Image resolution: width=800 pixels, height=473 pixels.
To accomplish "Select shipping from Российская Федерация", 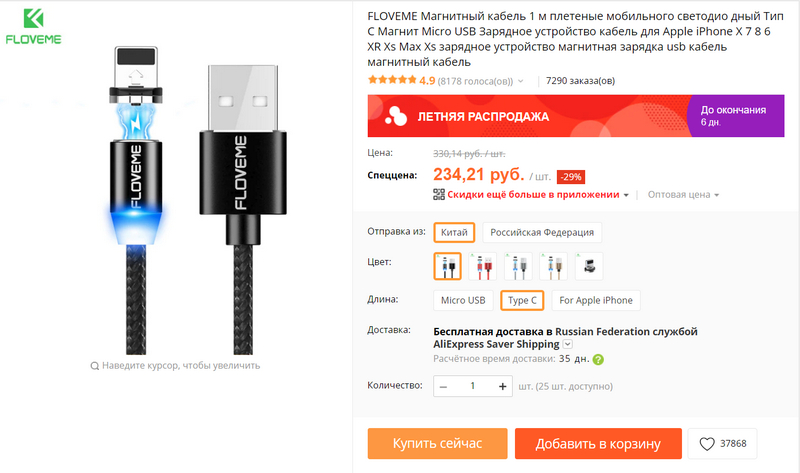I will click(542, 232).
